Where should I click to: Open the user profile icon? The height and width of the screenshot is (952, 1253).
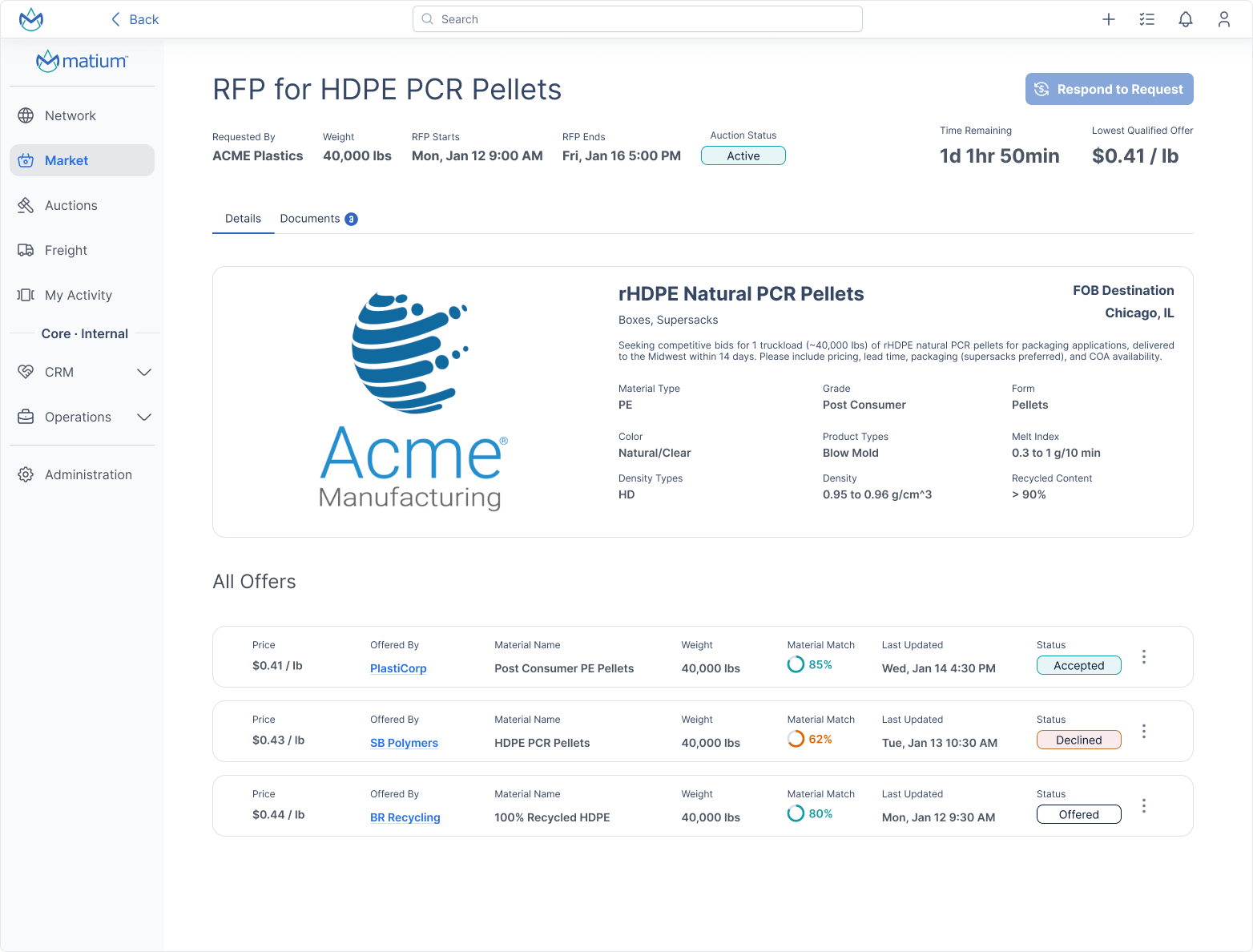click(1224, 18)
